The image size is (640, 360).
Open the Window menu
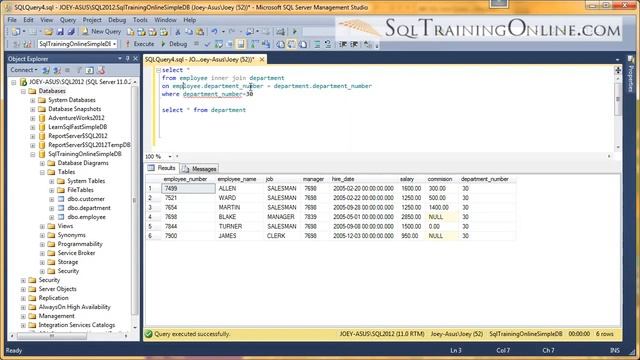click(165, 20)
